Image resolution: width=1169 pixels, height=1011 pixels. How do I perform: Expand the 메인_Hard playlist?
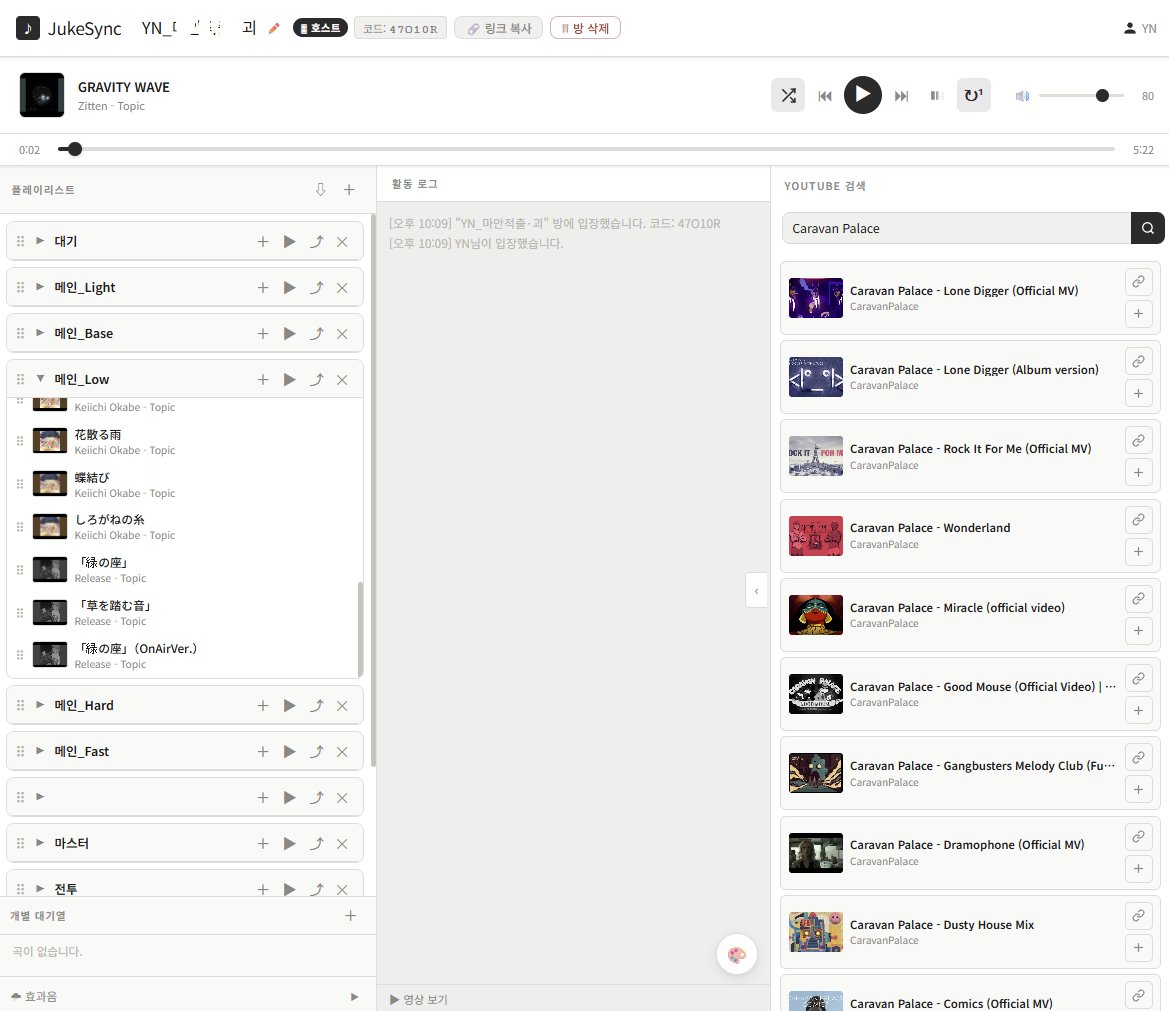(40, 705)
